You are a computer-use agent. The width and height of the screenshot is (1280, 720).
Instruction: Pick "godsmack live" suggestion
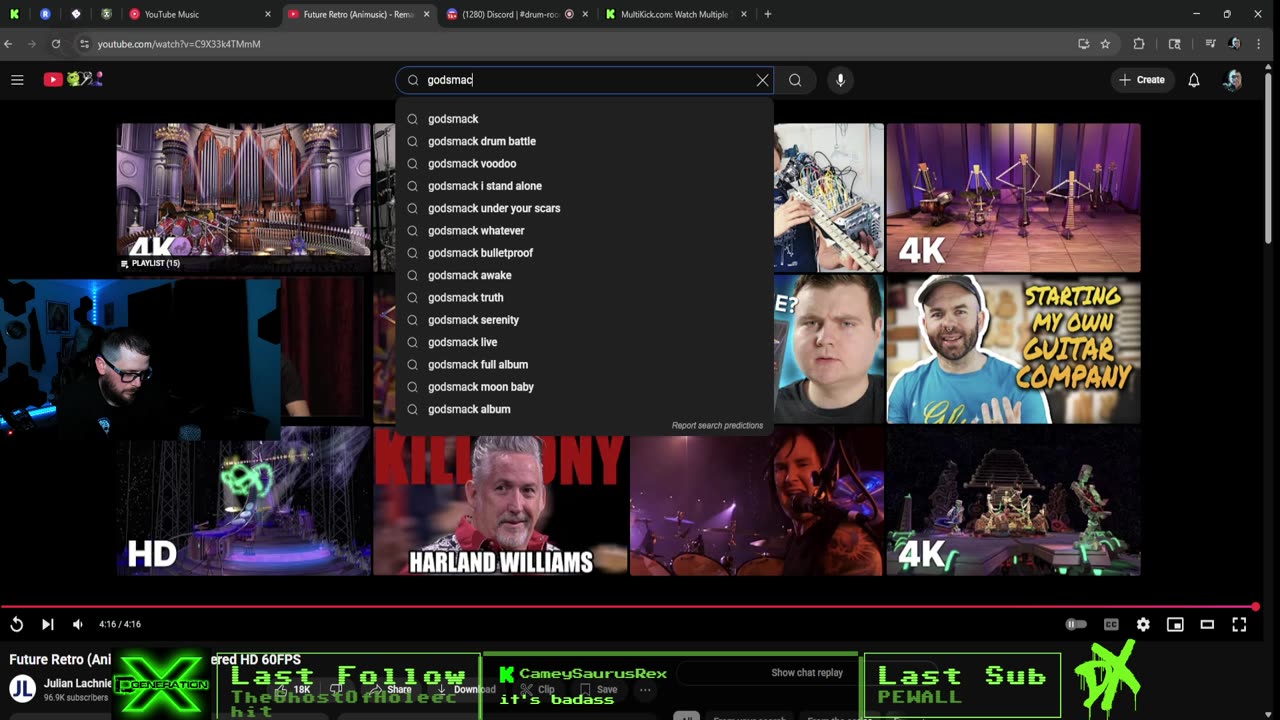(585, 342)
